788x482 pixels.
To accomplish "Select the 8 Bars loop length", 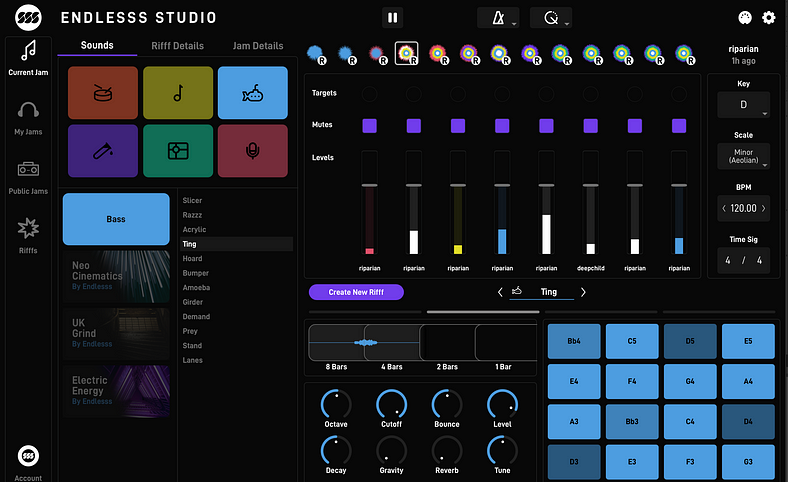I will coord(336,343).
